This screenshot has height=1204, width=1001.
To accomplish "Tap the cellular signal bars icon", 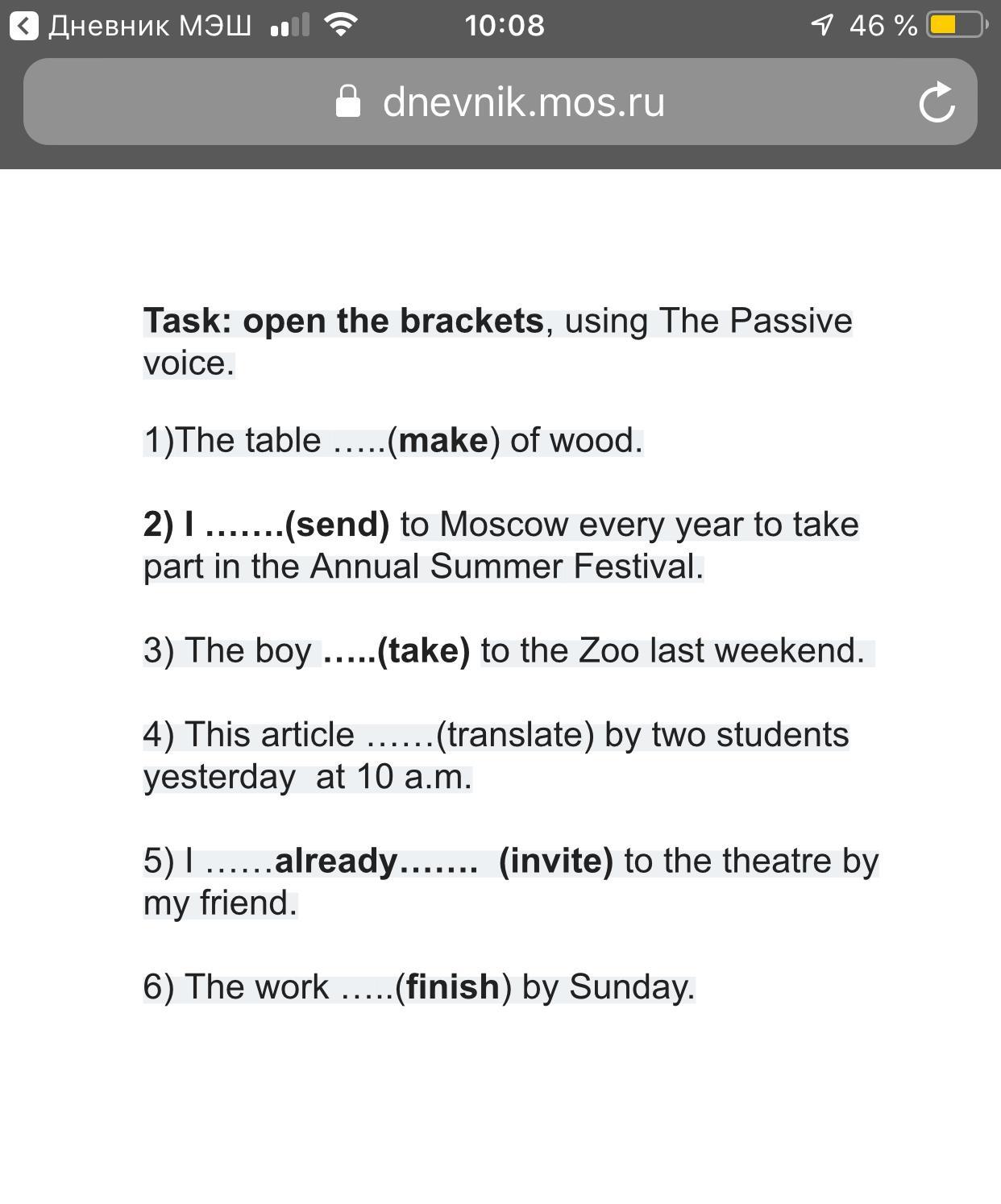I will [x=290, y=26].
